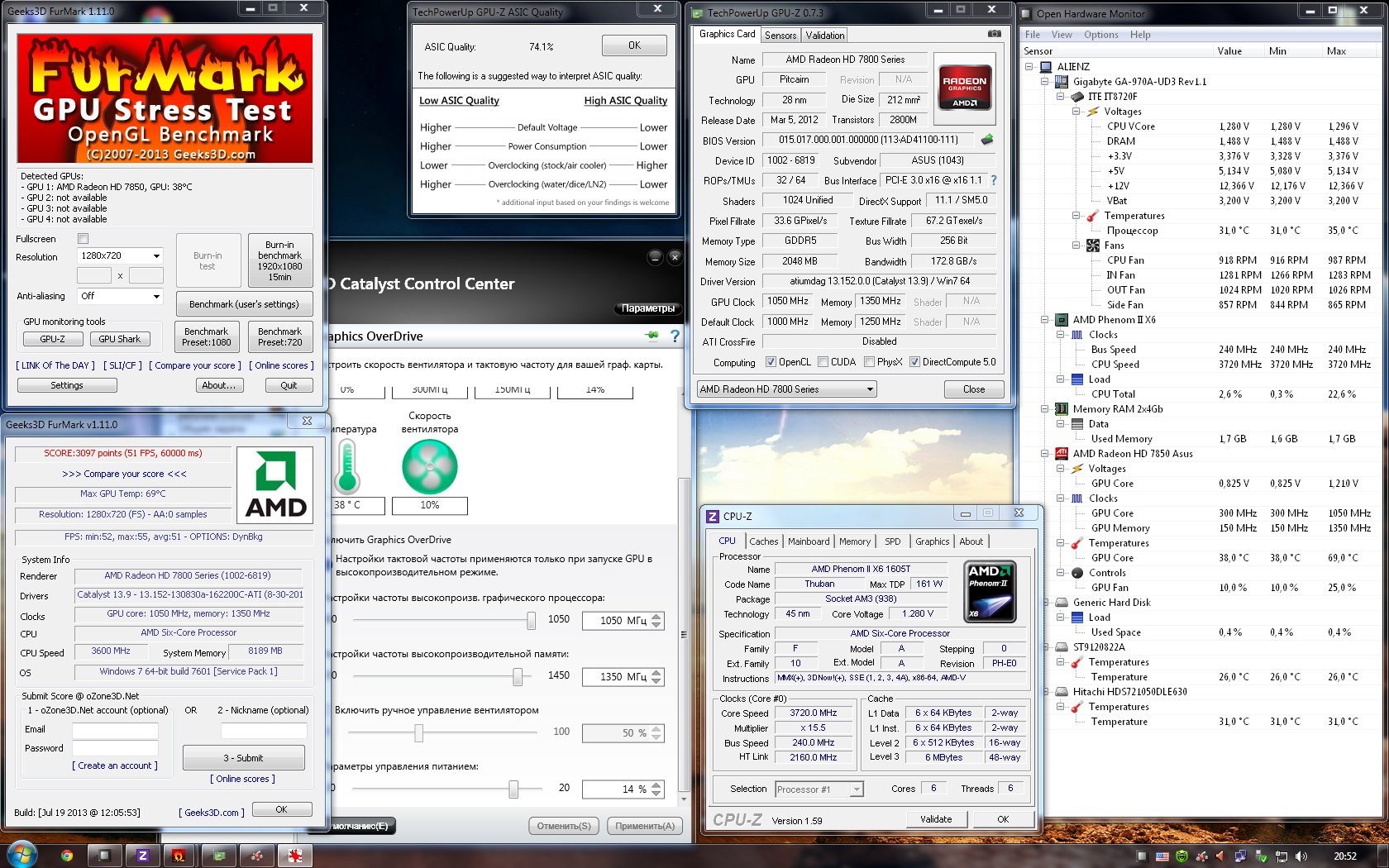Open the GPU Shark monitoring tool
The width and height of the screenshot is (1389, 868).
(120, 339)
